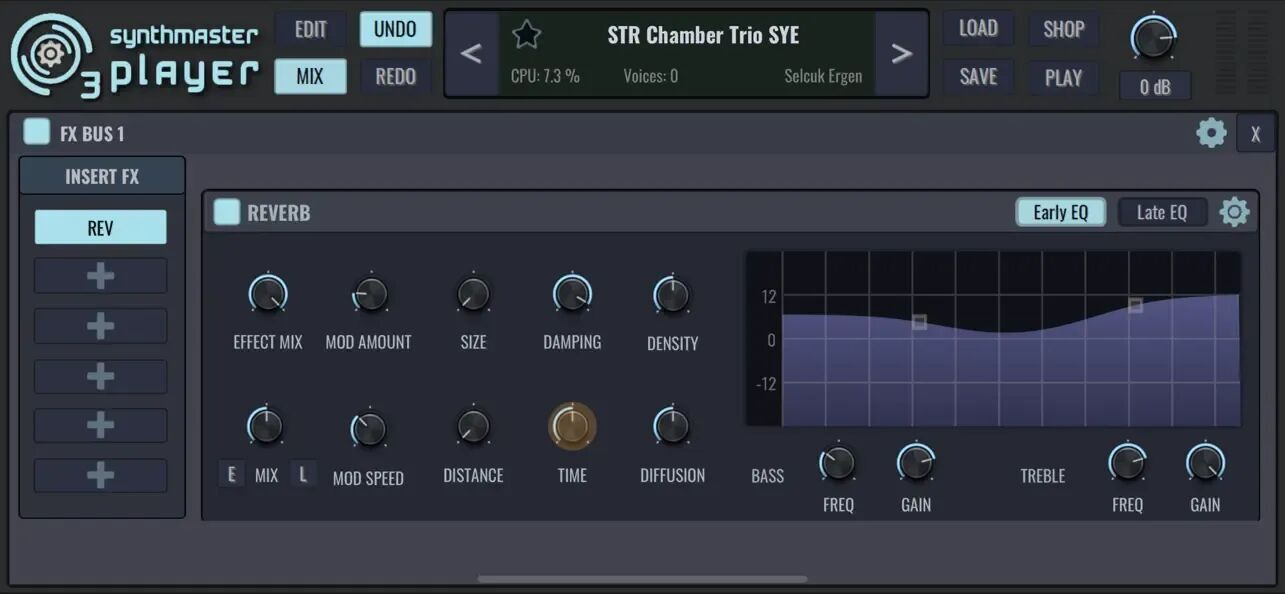The image size is (1285, 594).
Task: Switch to the Late EQ tab
Action: (1162, 211)
